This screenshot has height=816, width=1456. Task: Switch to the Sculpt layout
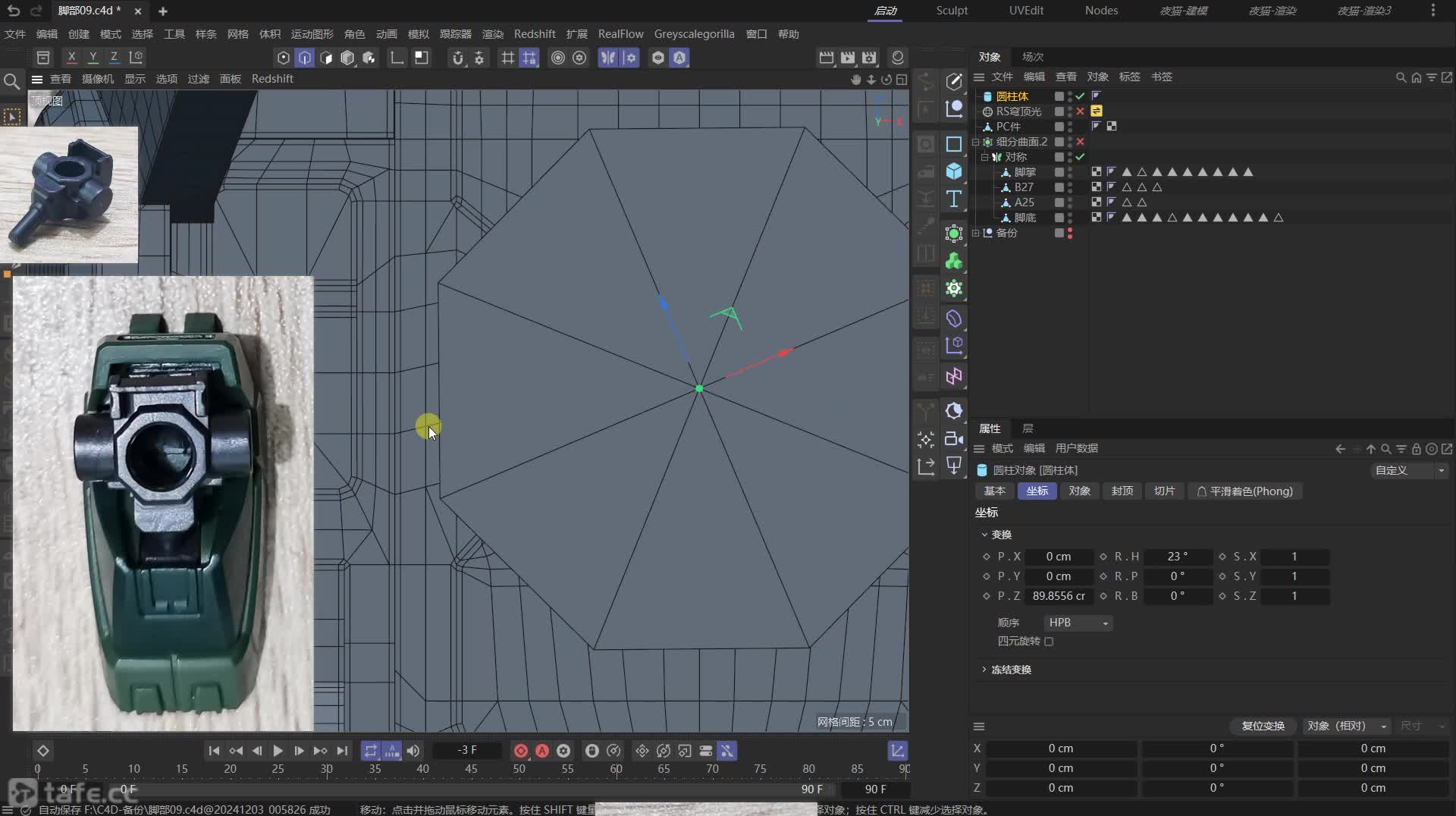pyautogui.click(x=951, y=11)
